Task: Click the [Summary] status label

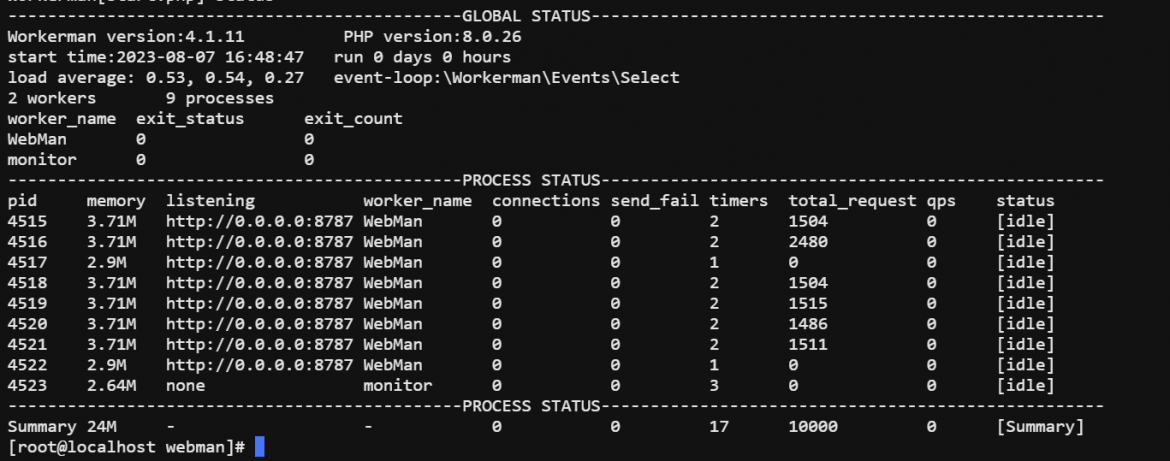Action: point(1039,427)
